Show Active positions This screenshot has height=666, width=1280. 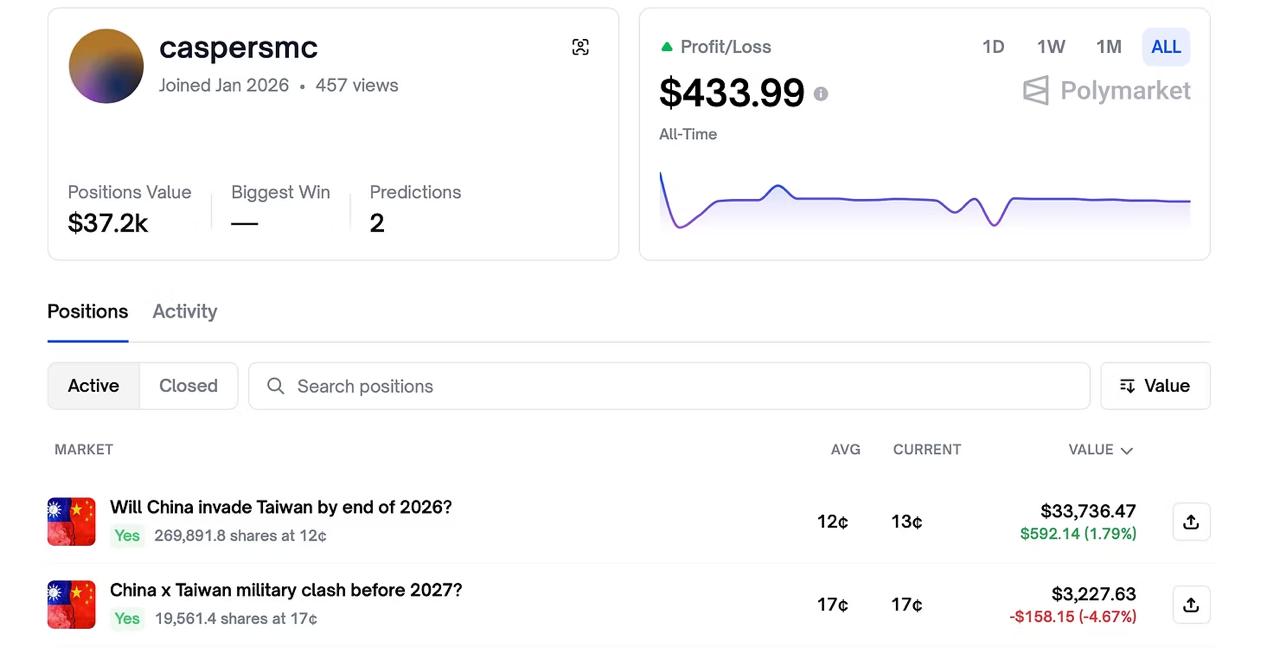[93, 386]
